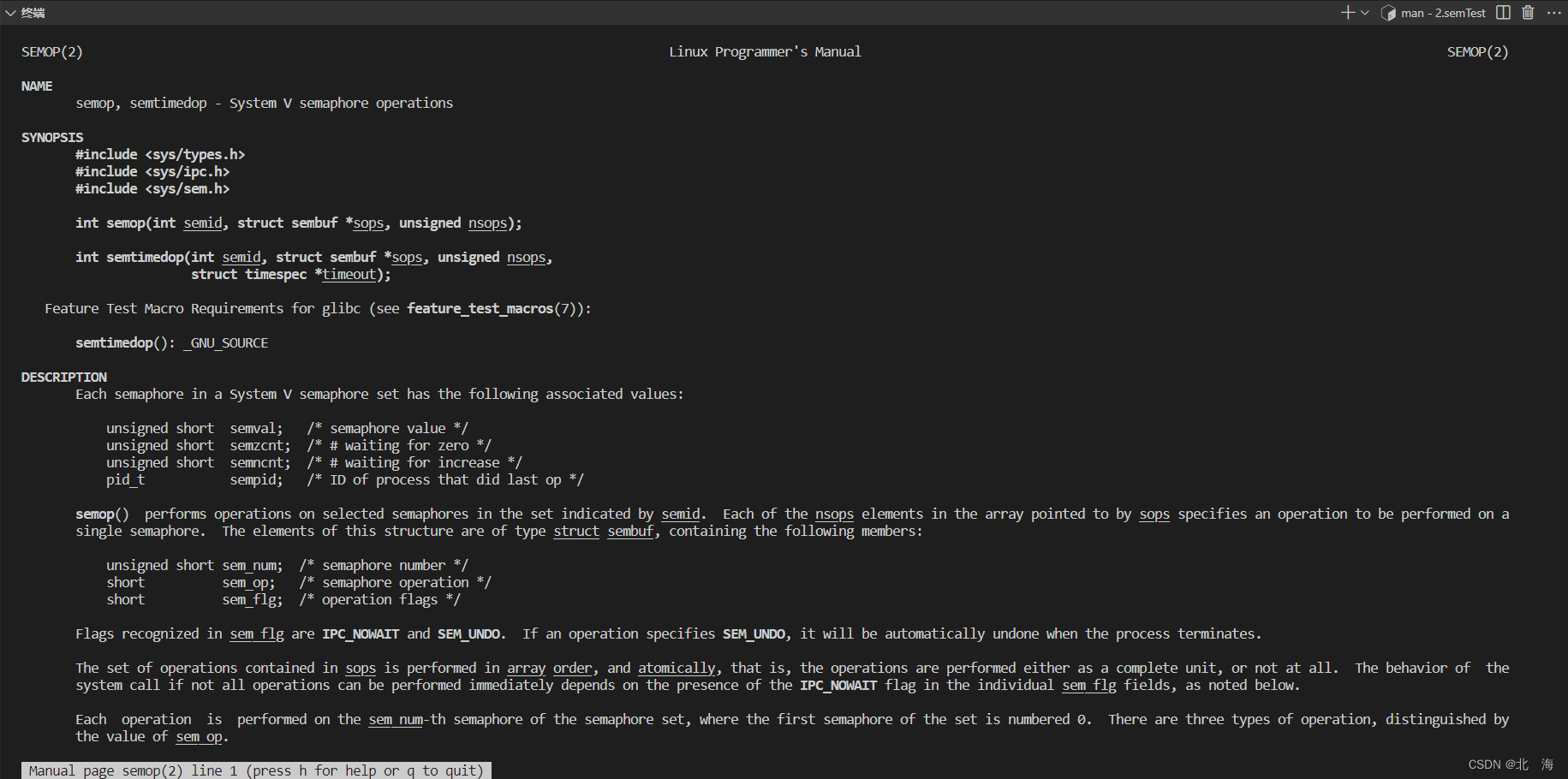Click the underlined 'timeout' parameter
Viewport: 1568px width, 779px height.
tap(349, 275)
